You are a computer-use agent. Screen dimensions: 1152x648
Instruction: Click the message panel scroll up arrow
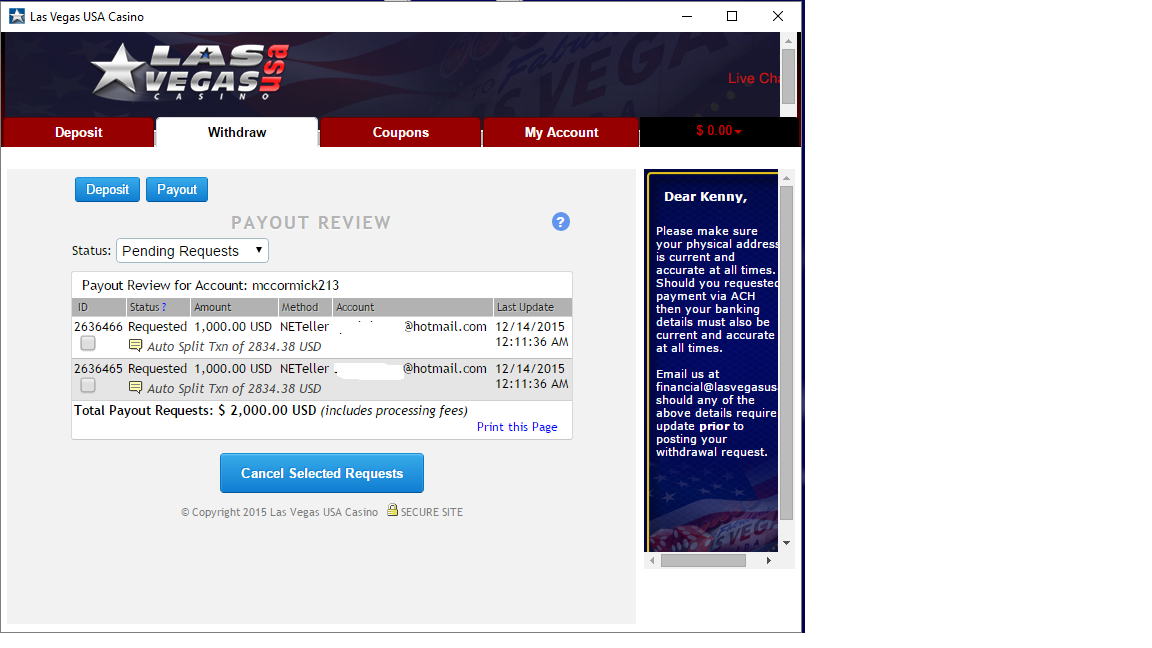786,179
